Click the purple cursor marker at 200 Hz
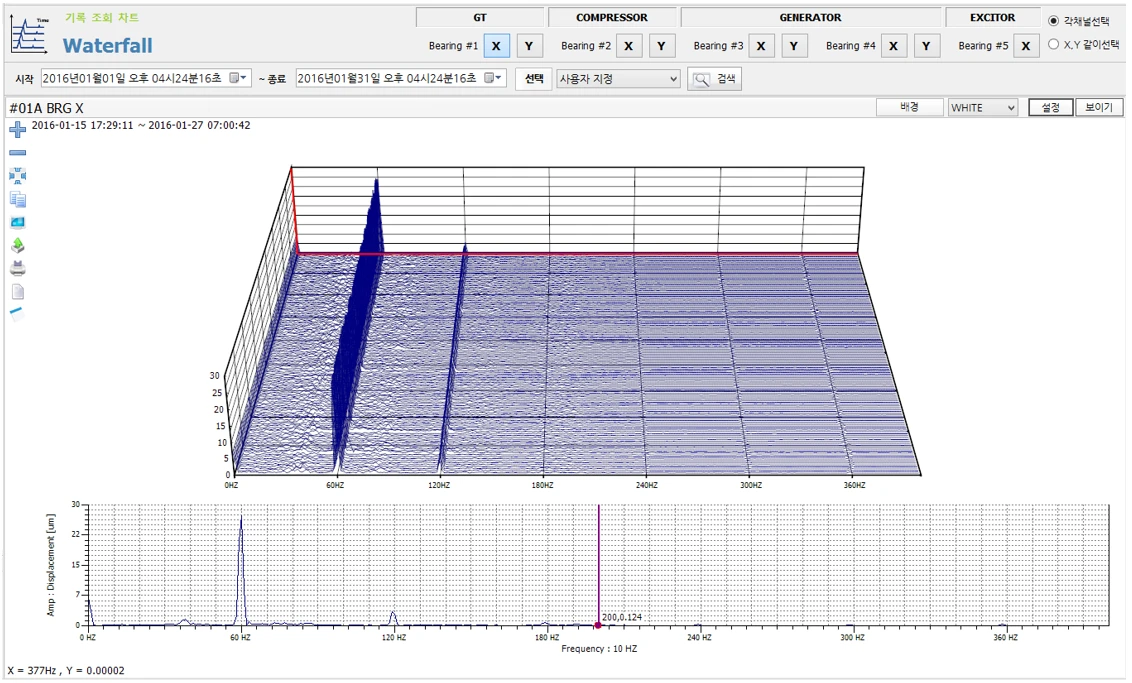 (598, 625)
